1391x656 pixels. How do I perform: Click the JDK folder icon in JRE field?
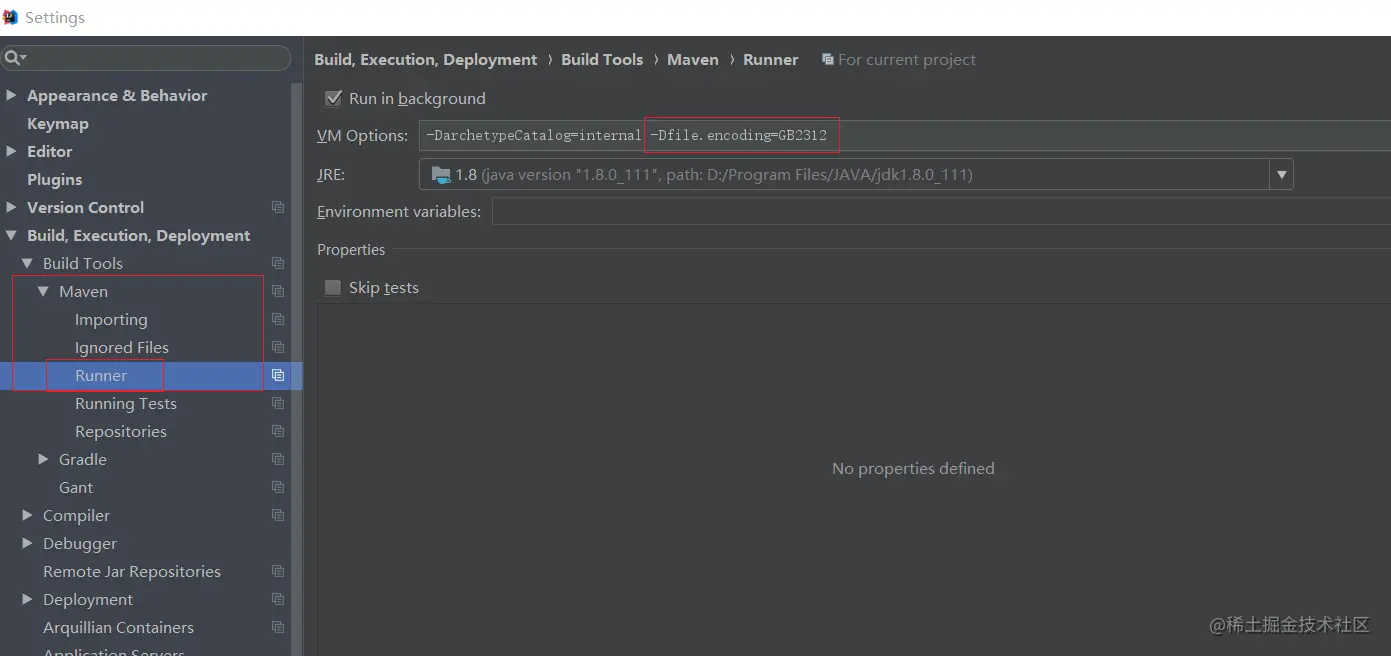[440, 175]
